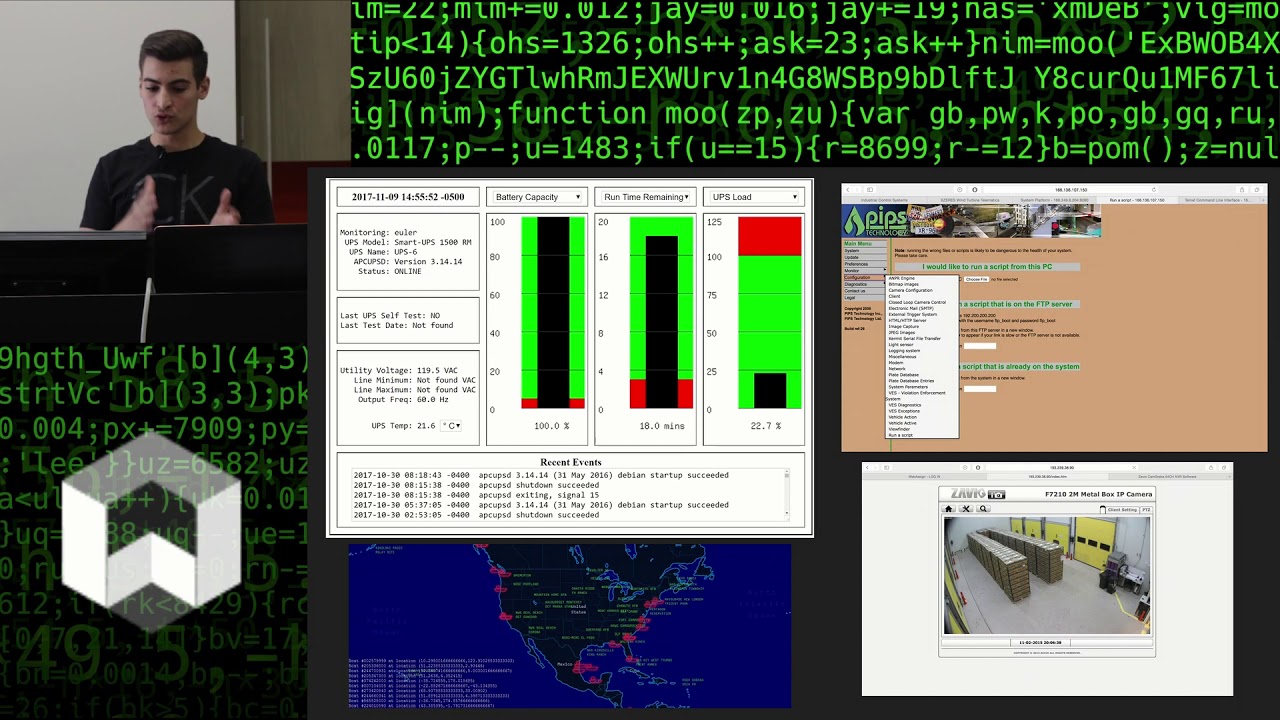Click the camera browser address bar

(1061, 467)
